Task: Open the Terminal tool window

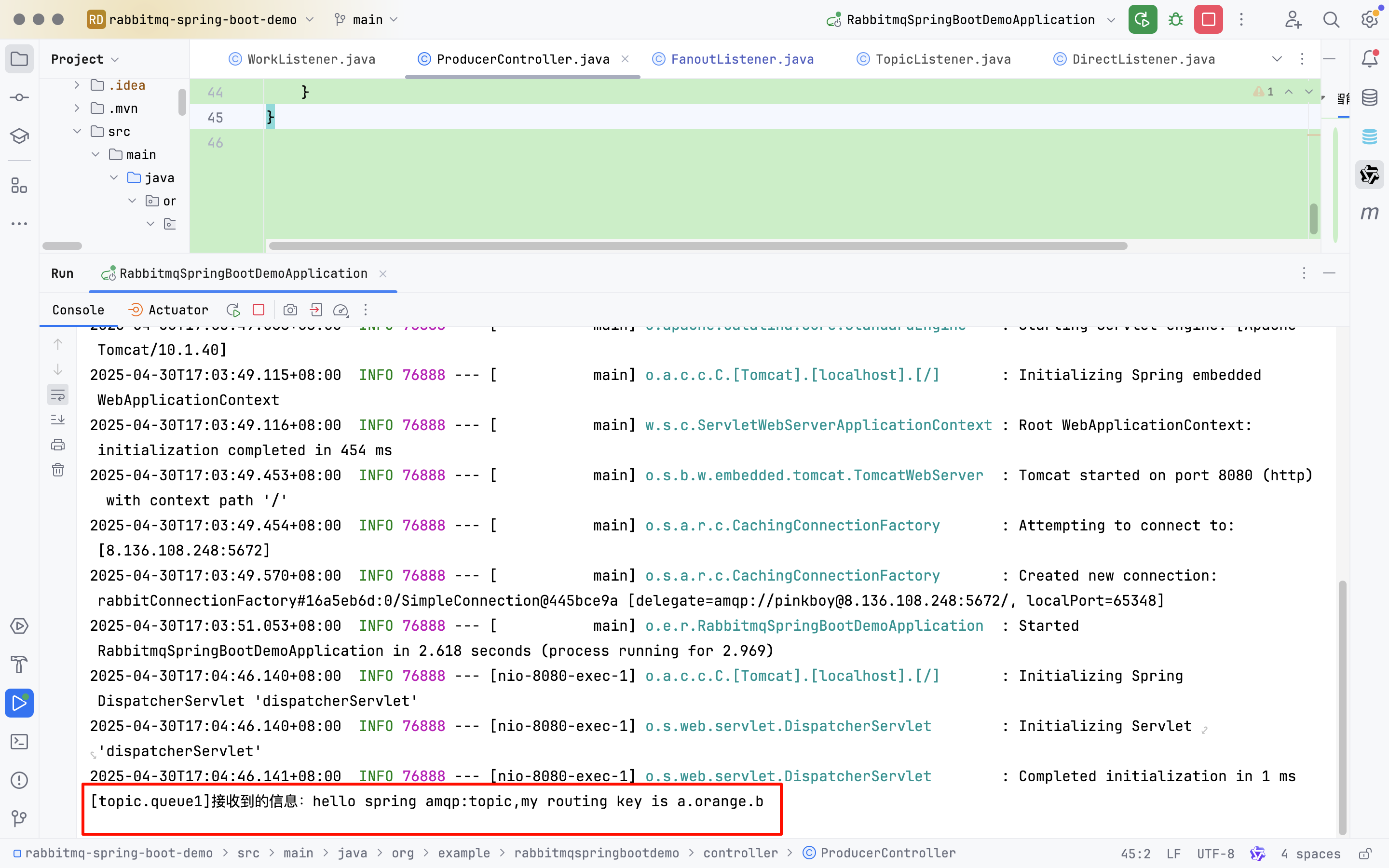Action: [x=19, y=742]
